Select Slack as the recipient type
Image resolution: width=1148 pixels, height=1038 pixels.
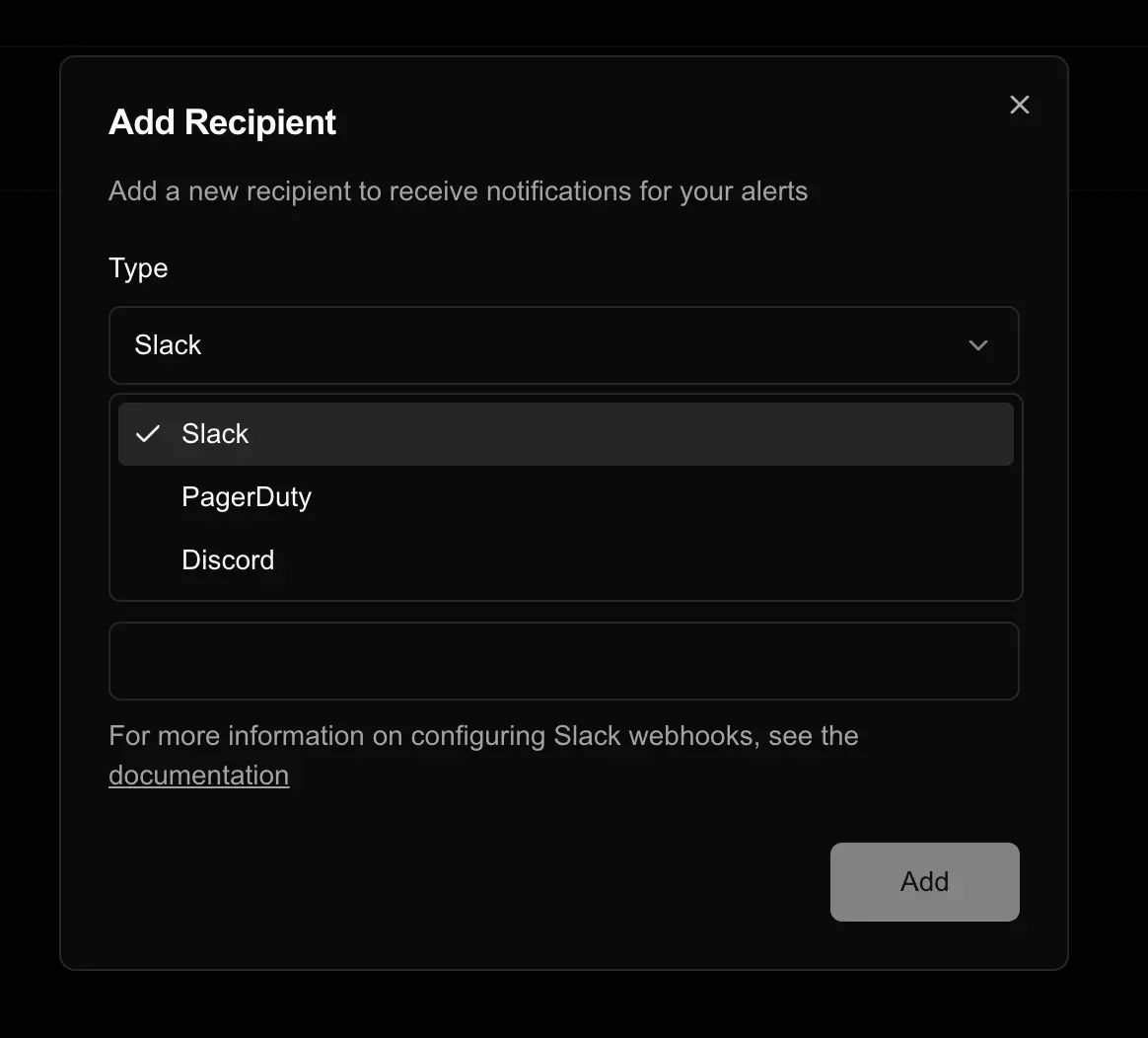tap(215, 433)
